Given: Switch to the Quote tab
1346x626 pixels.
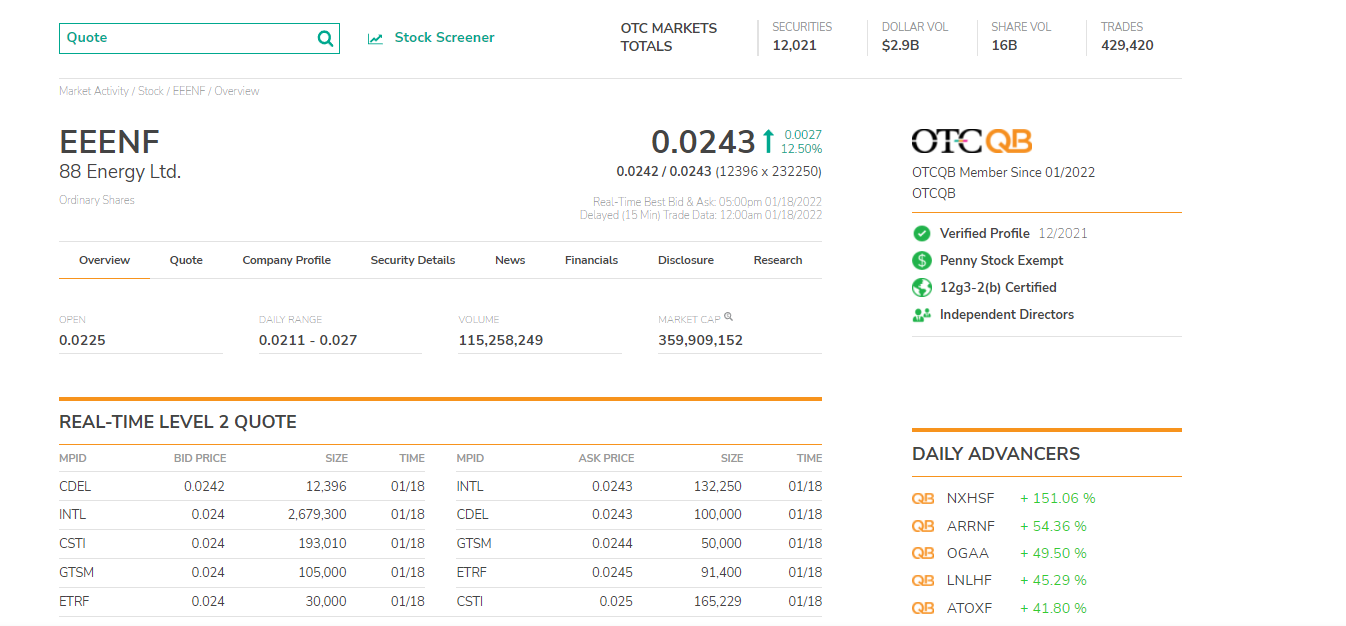Looking at the screenshot, I should 186,260.
